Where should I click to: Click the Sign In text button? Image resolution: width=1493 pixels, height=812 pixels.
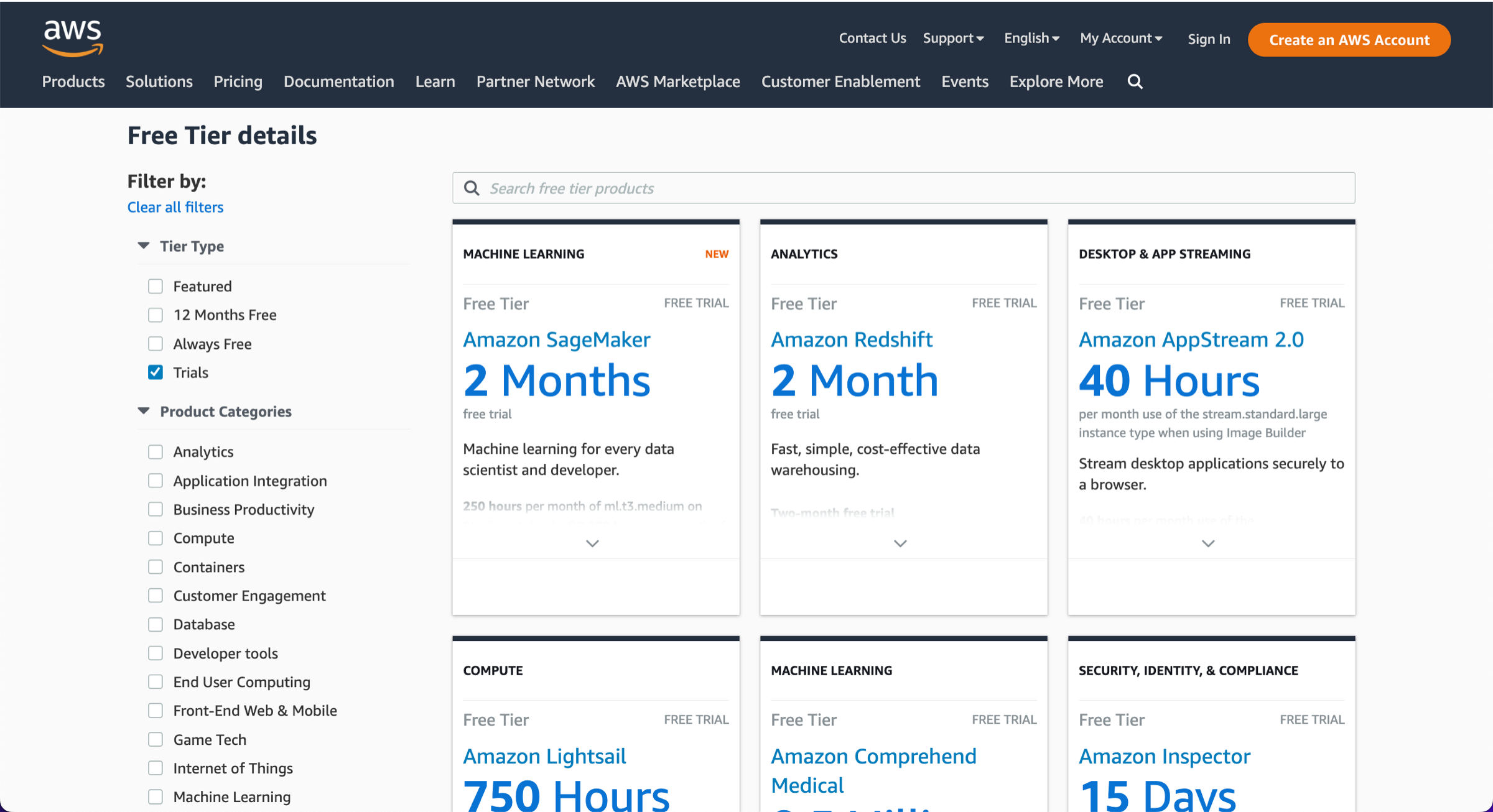click(1207, 40)
